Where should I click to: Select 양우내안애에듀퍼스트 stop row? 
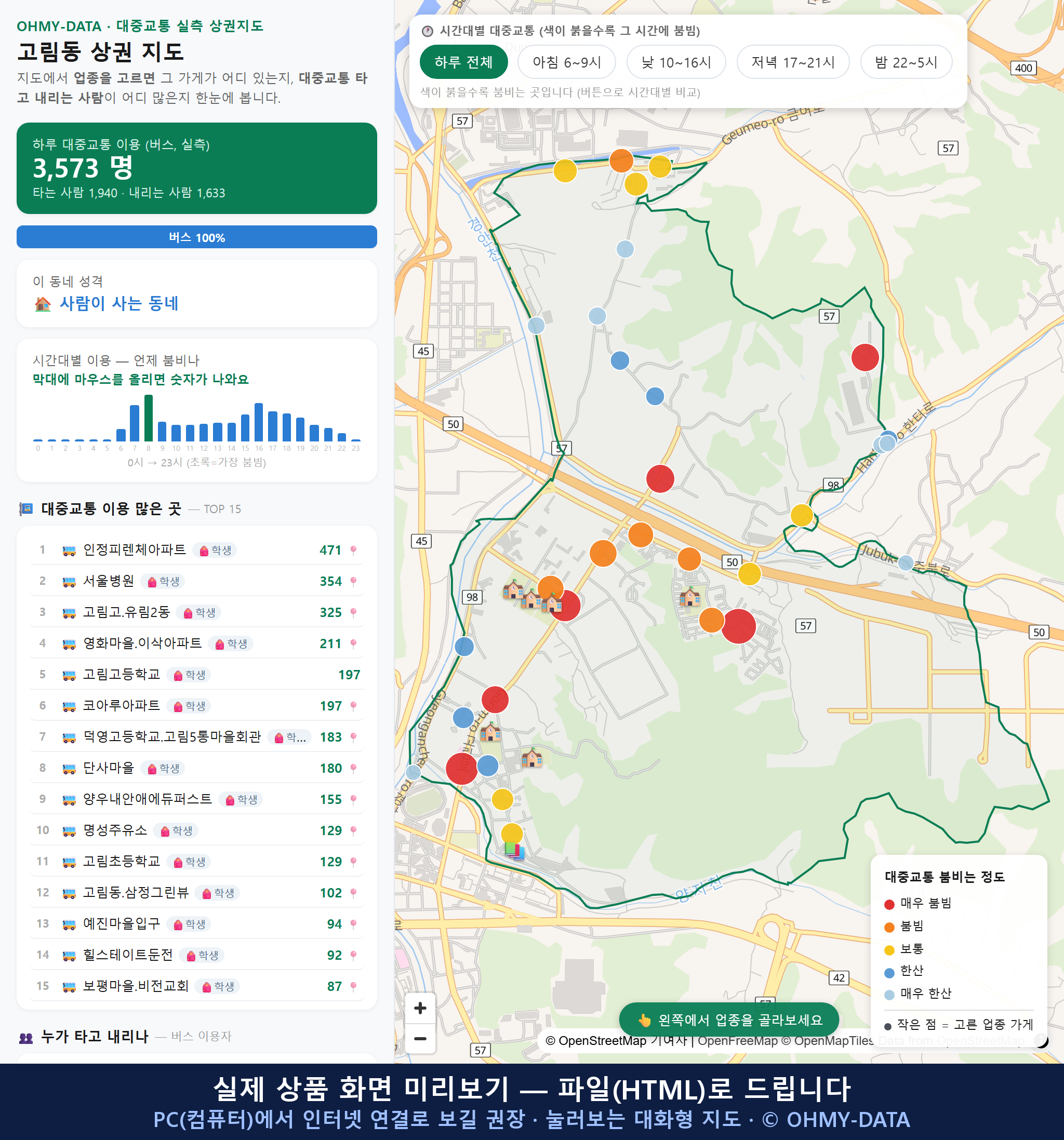[x=196, y=799]
